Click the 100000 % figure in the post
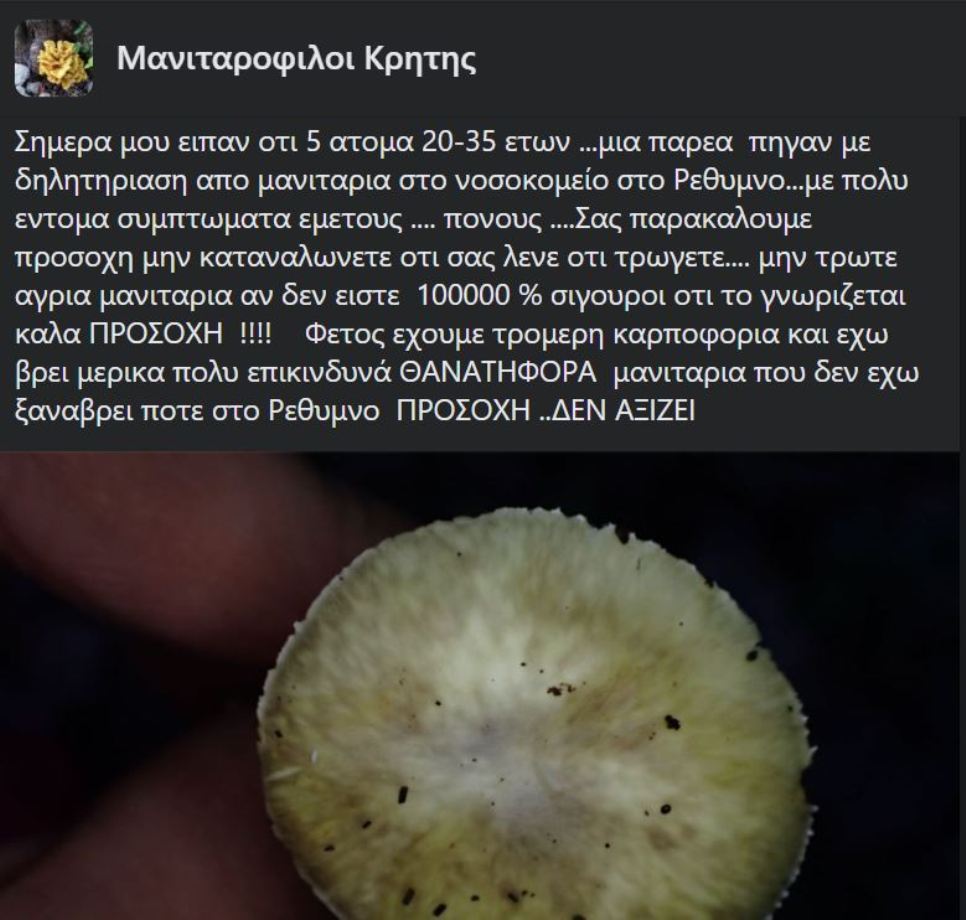 point(479,296)
